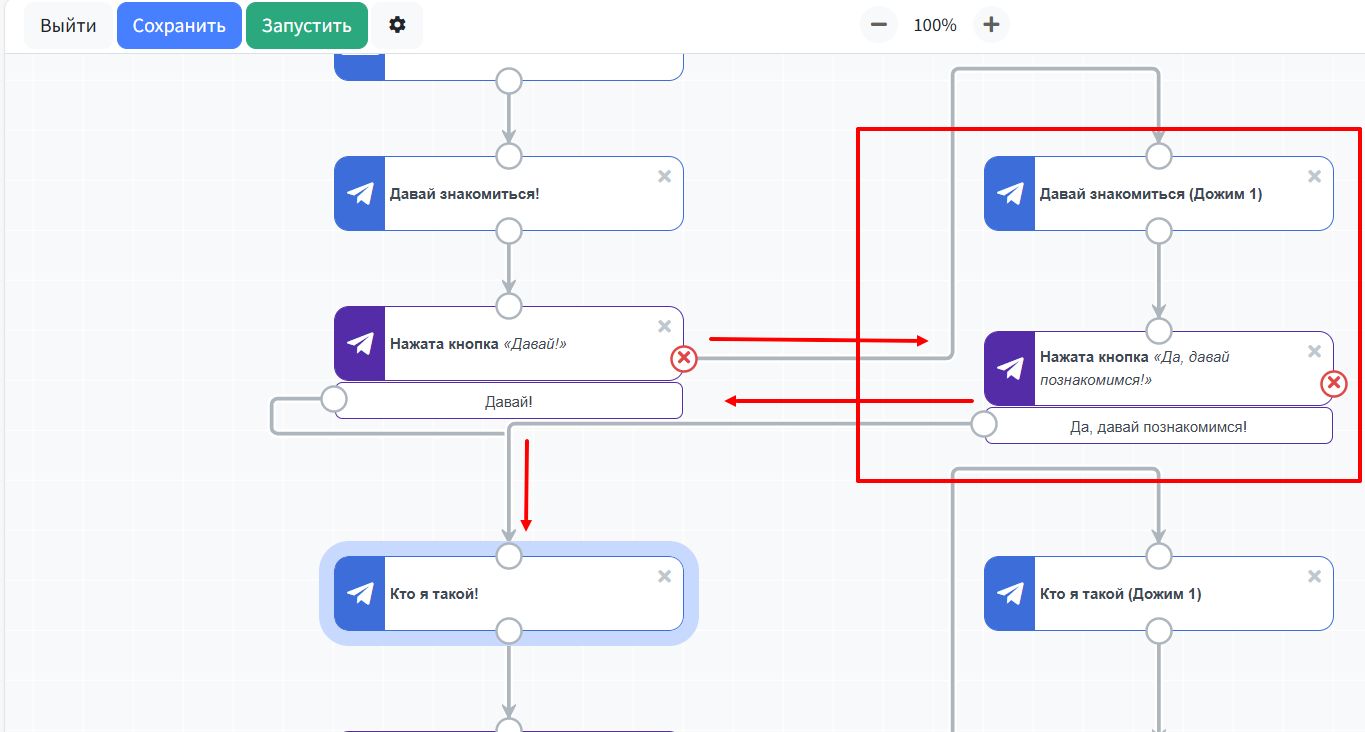Click output connector of the topmost partial block

click(x=509, y=81)
